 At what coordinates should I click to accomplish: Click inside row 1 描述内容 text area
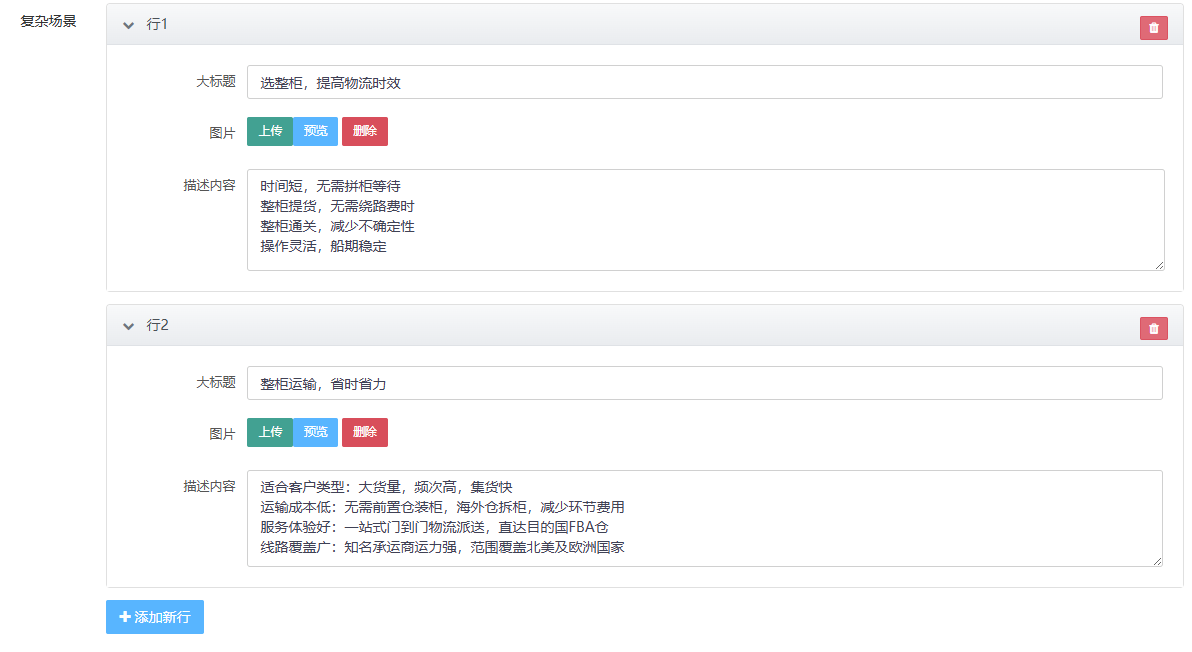tap(704, 219)
